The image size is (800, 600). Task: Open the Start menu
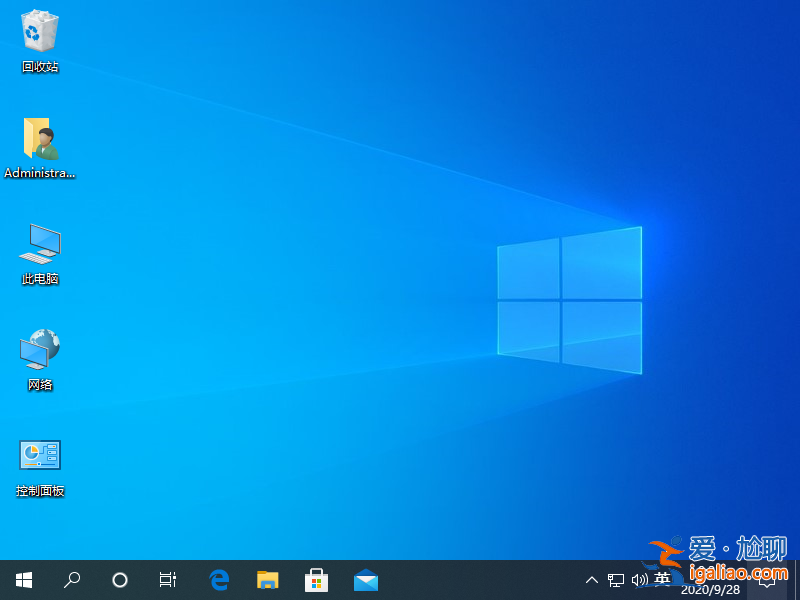click(23, 580)
